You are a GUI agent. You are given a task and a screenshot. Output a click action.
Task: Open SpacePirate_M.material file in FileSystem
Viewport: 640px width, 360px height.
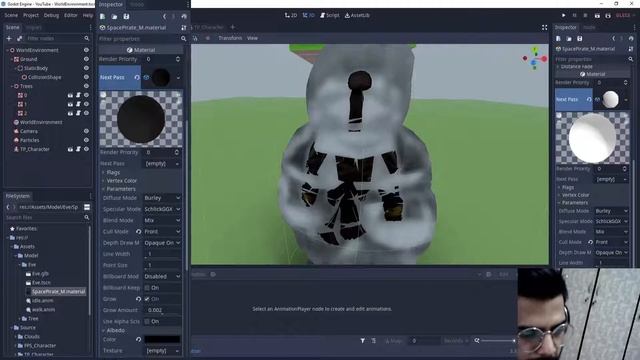click(58, 291)
